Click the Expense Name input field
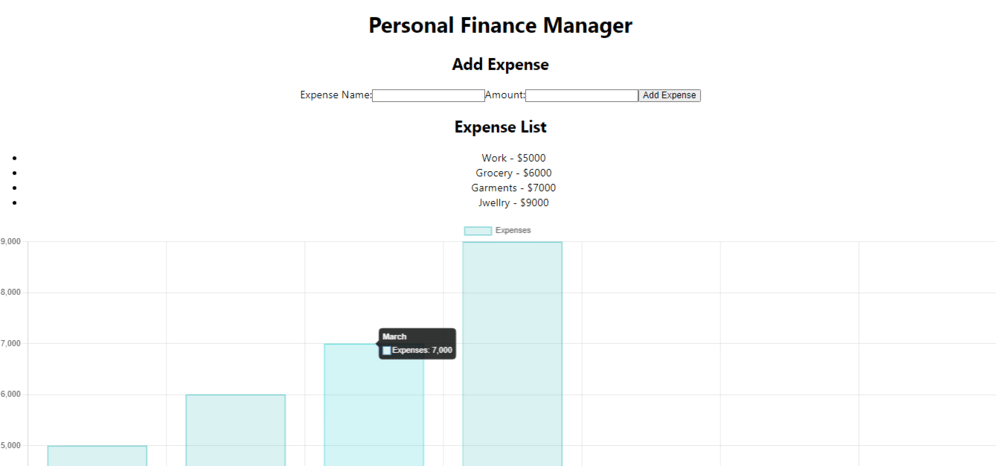The height and width of the screenshot is (466, 1000). coord(428,96)
